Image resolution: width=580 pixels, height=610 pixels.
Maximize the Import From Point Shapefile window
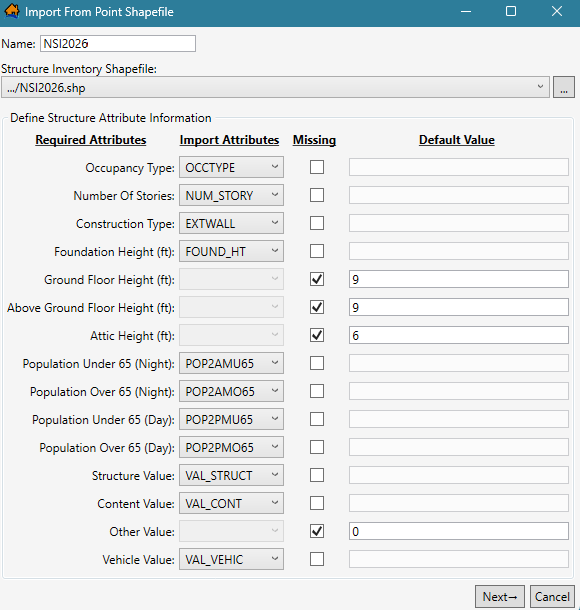[x=511, y=11]
